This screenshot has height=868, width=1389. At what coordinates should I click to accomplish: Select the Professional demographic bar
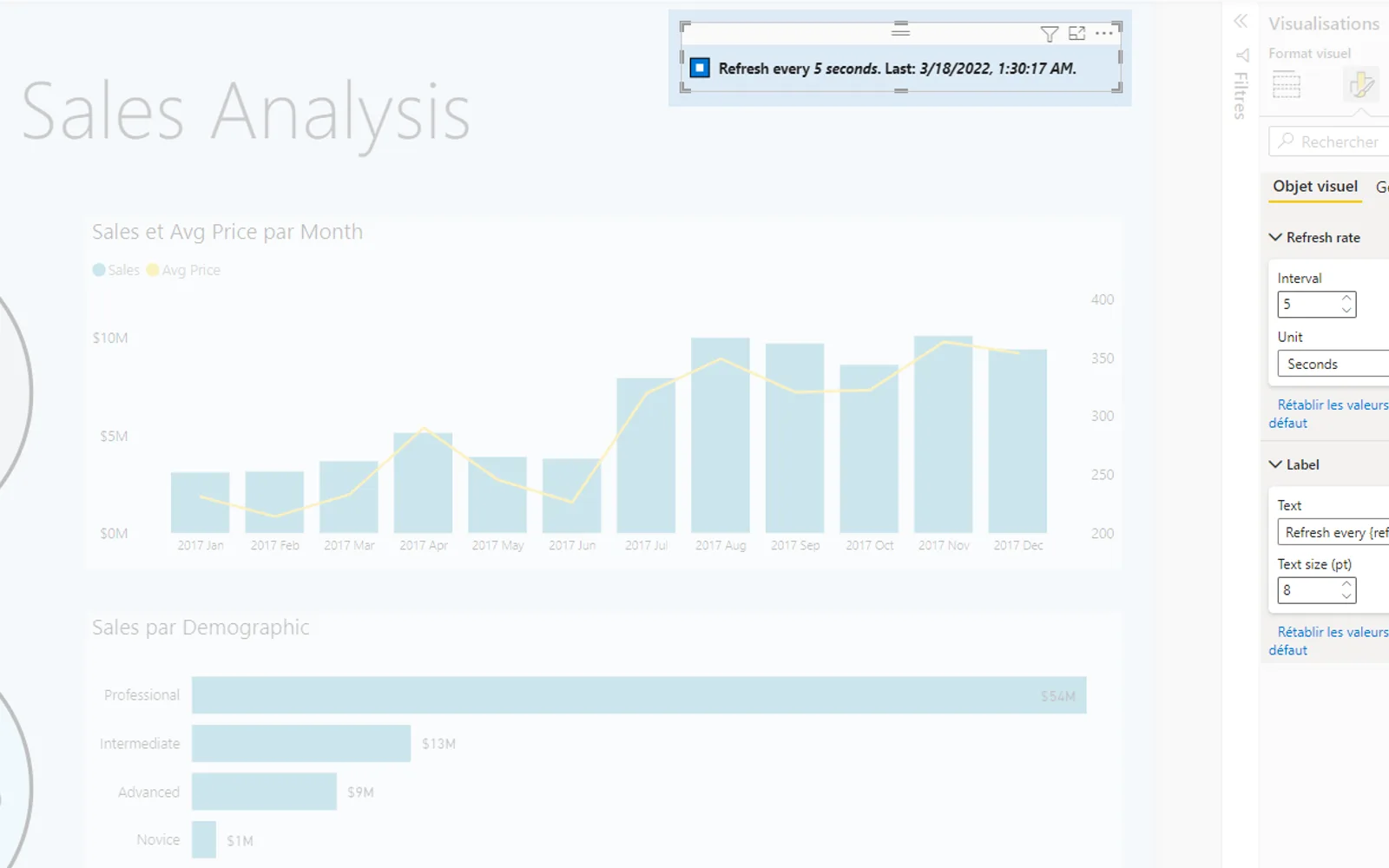point(639,695)
